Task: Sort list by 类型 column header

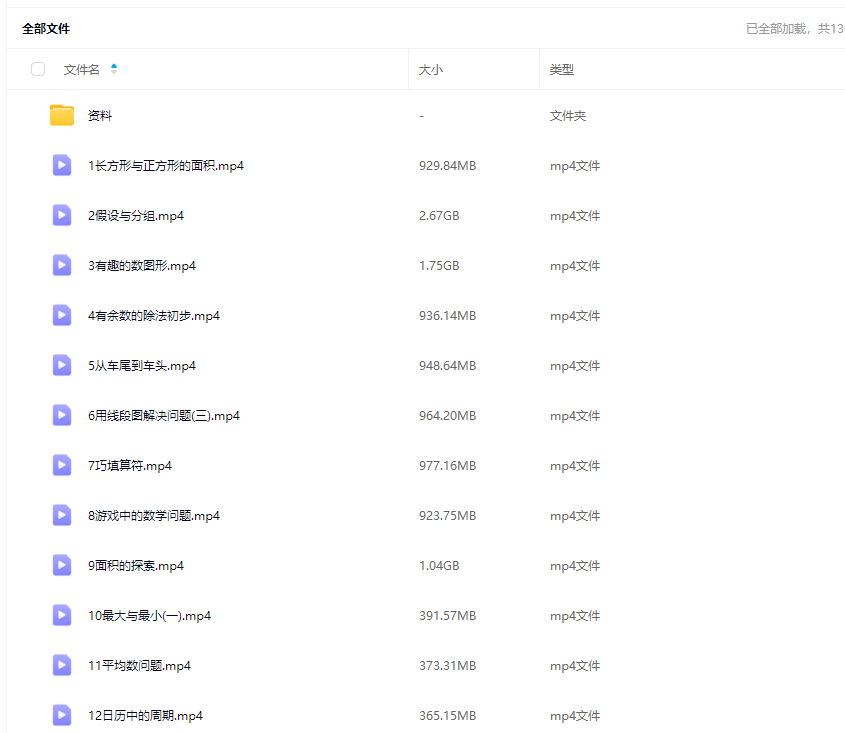Action: click(562, 70)
